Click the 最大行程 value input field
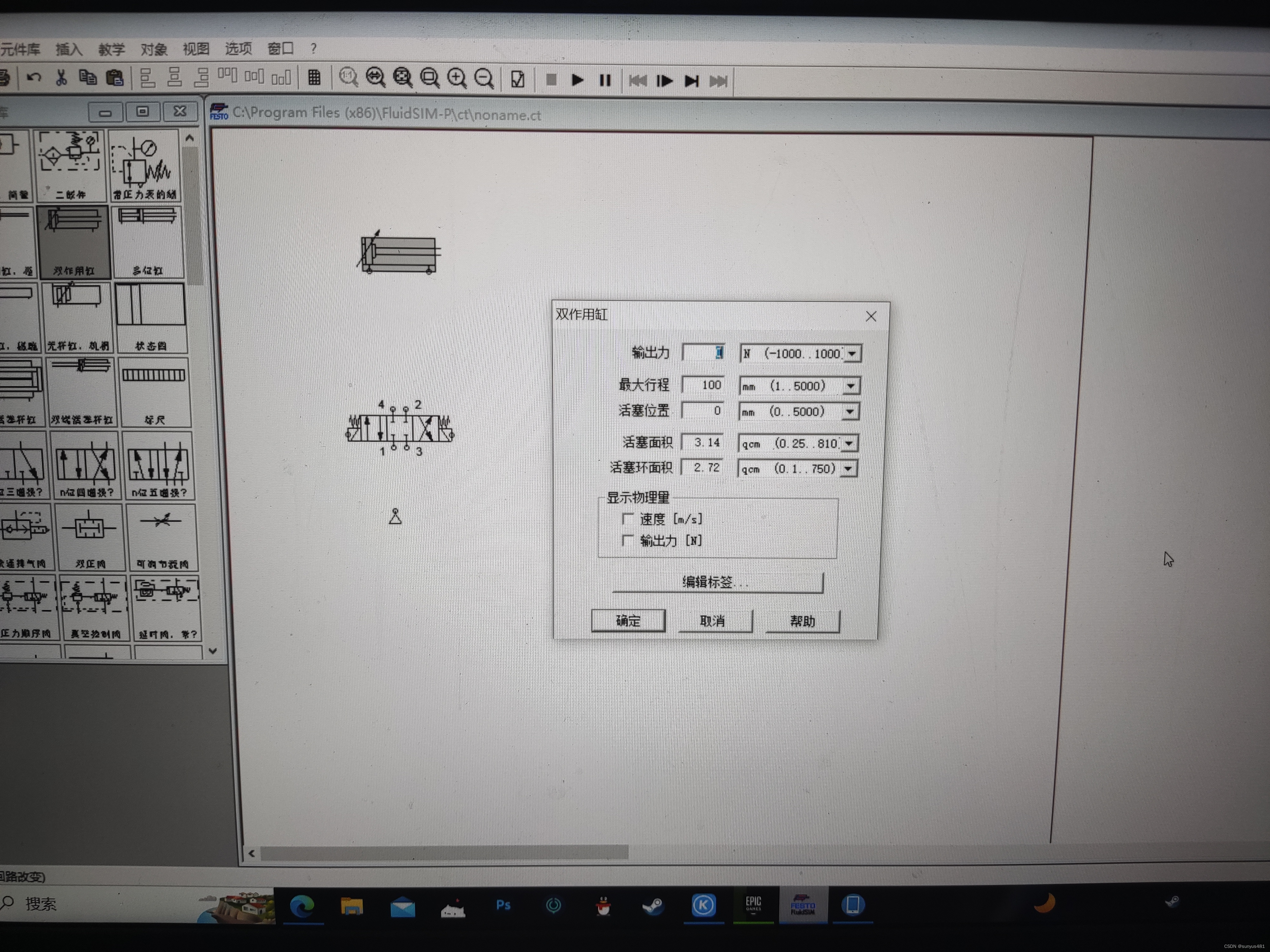 [x=703, y=385]
